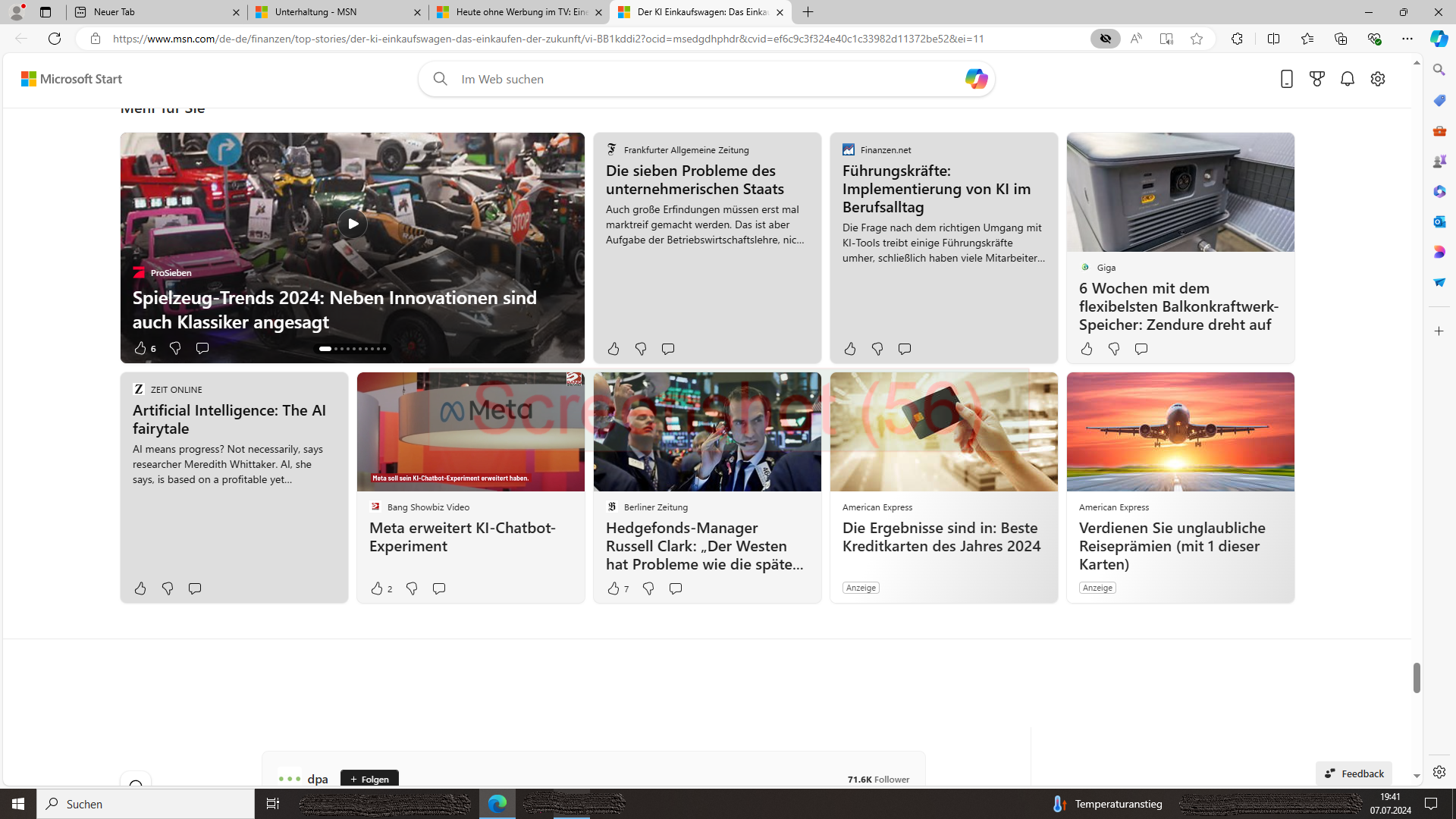
Task: Open browser Extensions puzzle icon
Action: (x=1237, y=39)
